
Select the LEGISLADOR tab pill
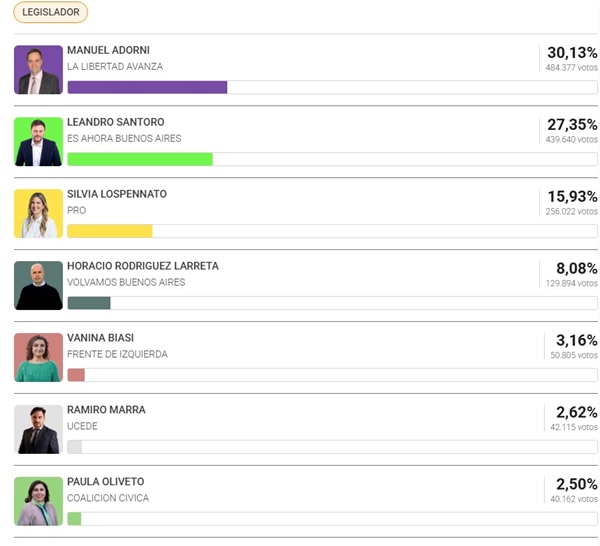51,12
